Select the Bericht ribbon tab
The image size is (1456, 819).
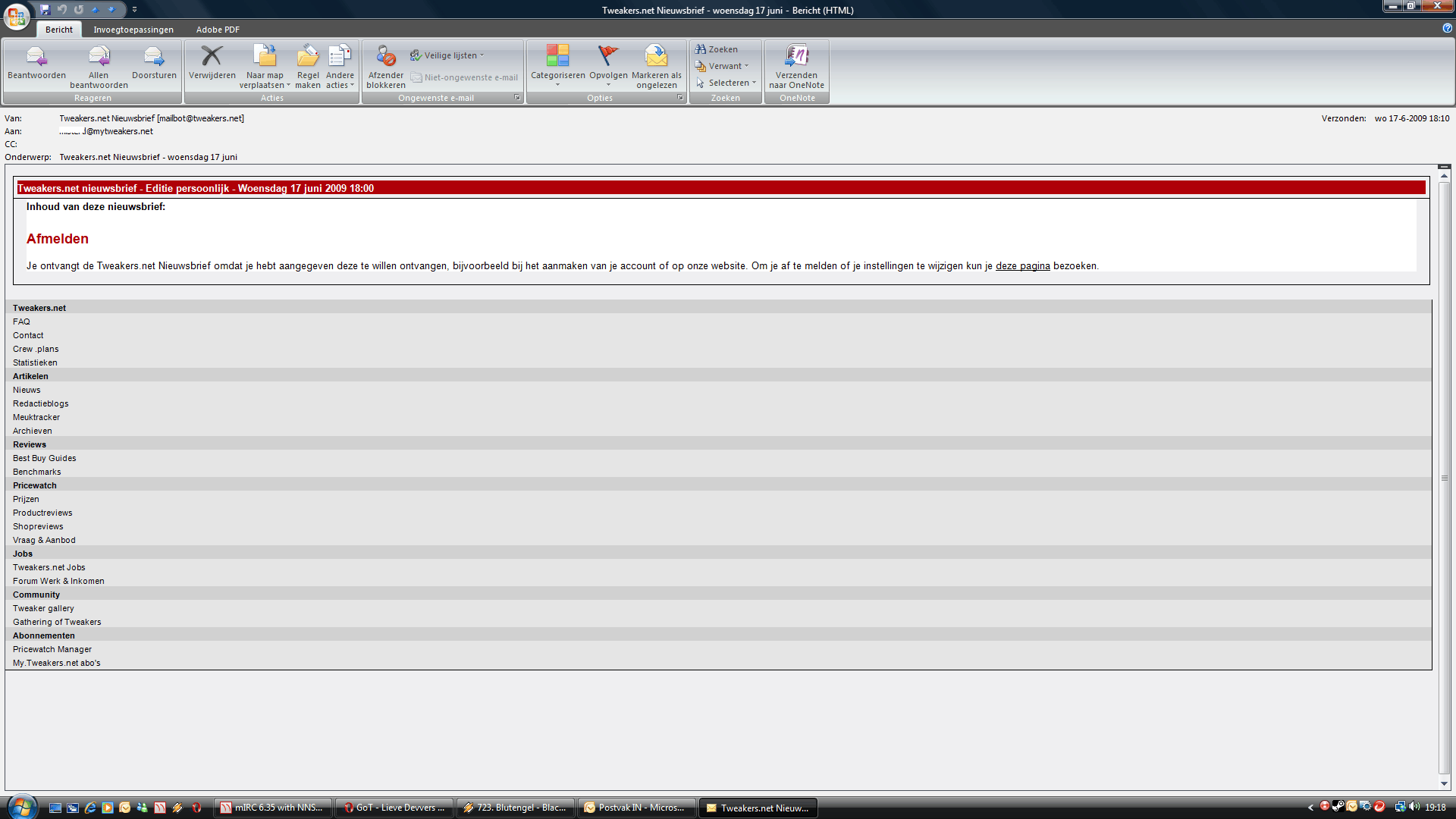59,30
